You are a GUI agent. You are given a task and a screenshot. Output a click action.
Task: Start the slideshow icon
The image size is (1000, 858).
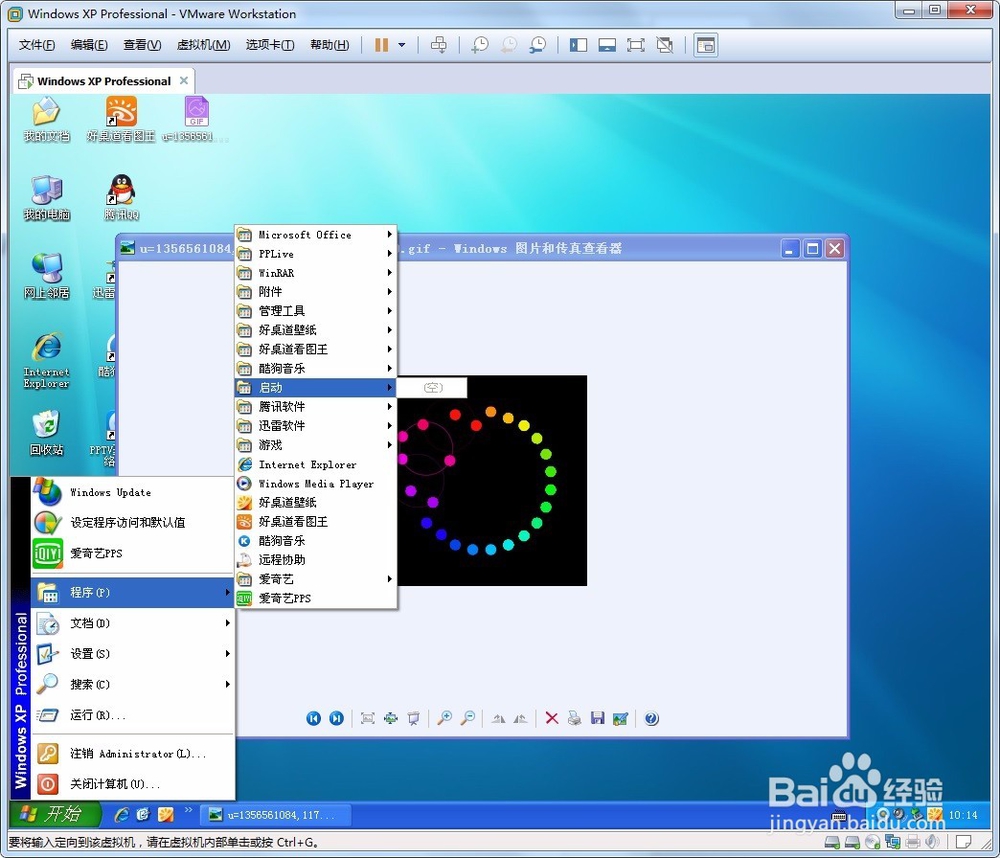[413, 718]
